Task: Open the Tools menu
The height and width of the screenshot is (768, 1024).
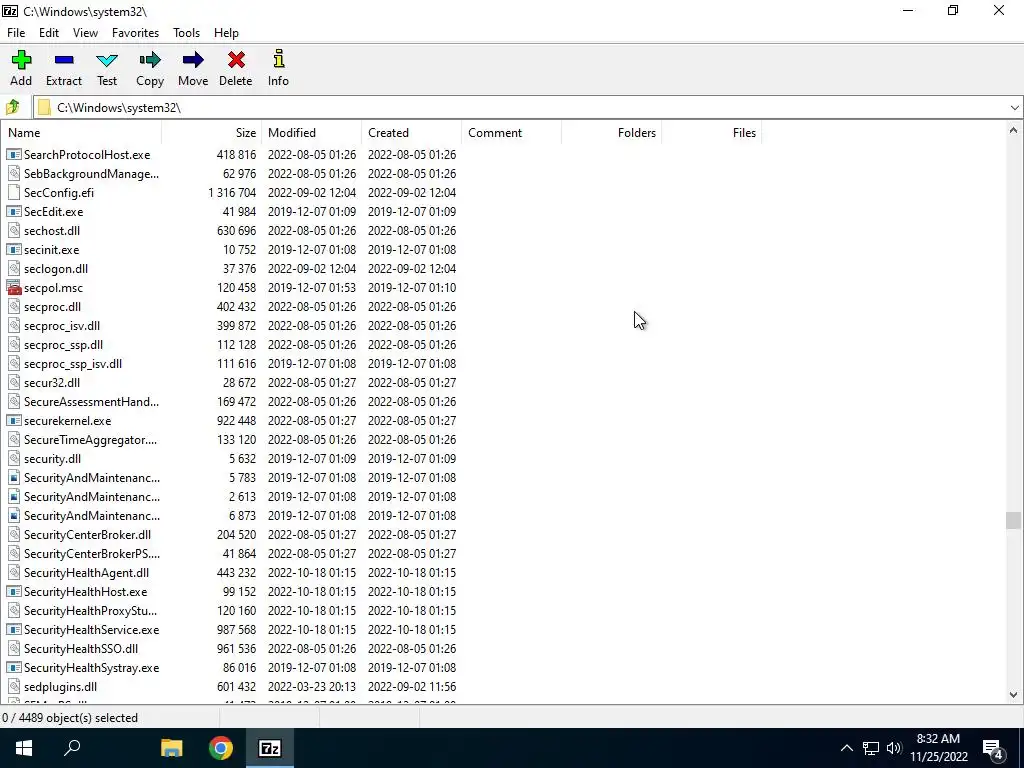Action: click(x=186, y=33)
